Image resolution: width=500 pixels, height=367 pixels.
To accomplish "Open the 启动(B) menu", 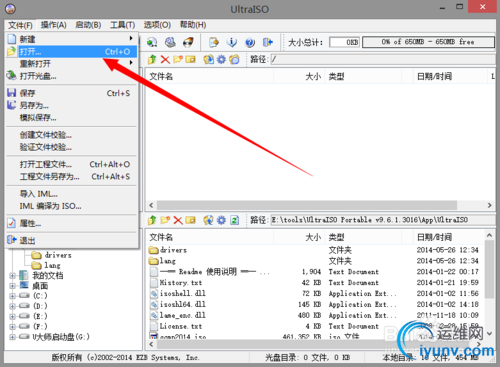I will (x=88, y=25).
